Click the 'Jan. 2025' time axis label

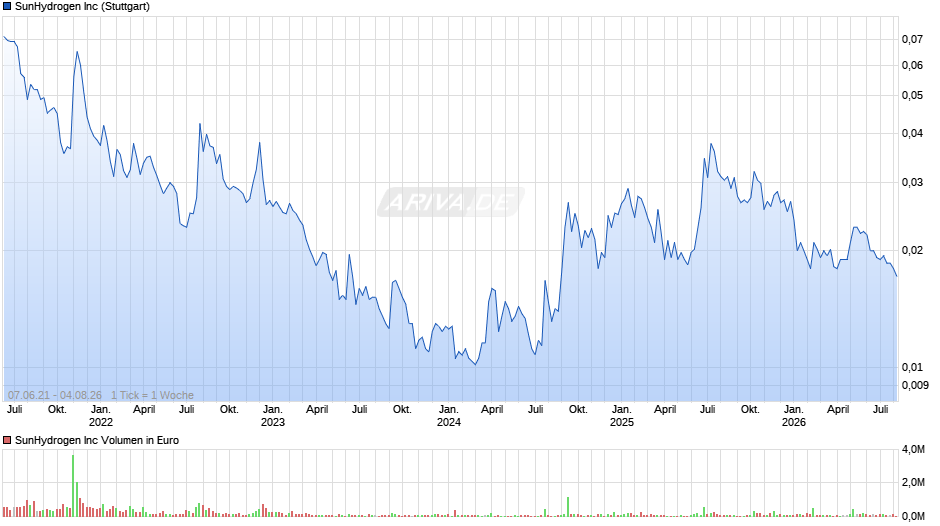(x=622, y=416)
